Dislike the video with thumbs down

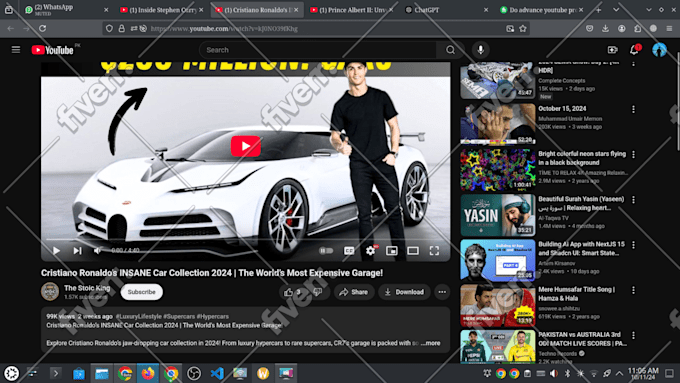point(318,292)
